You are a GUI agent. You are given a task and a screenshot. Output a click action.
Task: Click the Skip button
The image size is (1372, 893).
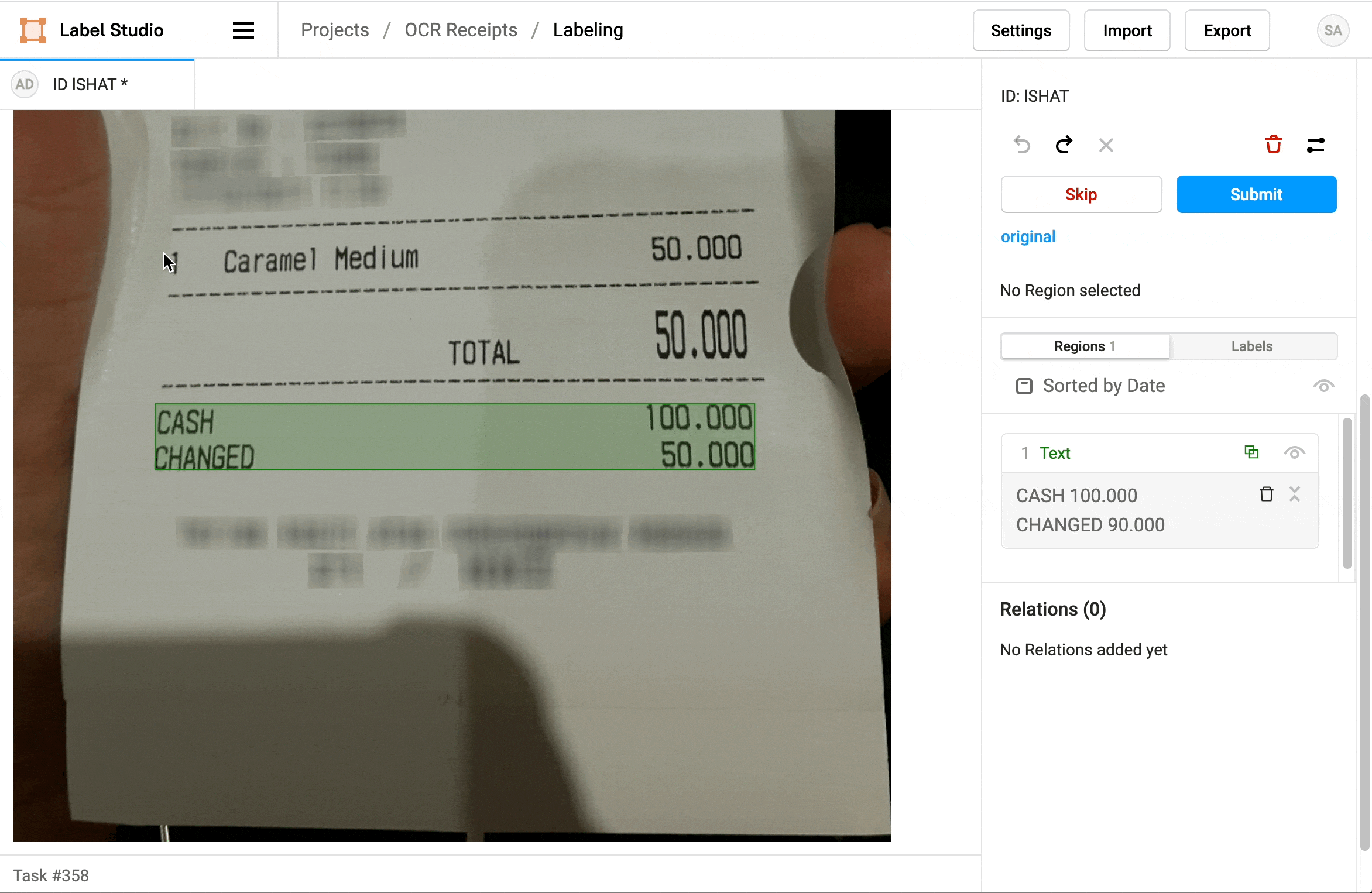coord(1081,194)
